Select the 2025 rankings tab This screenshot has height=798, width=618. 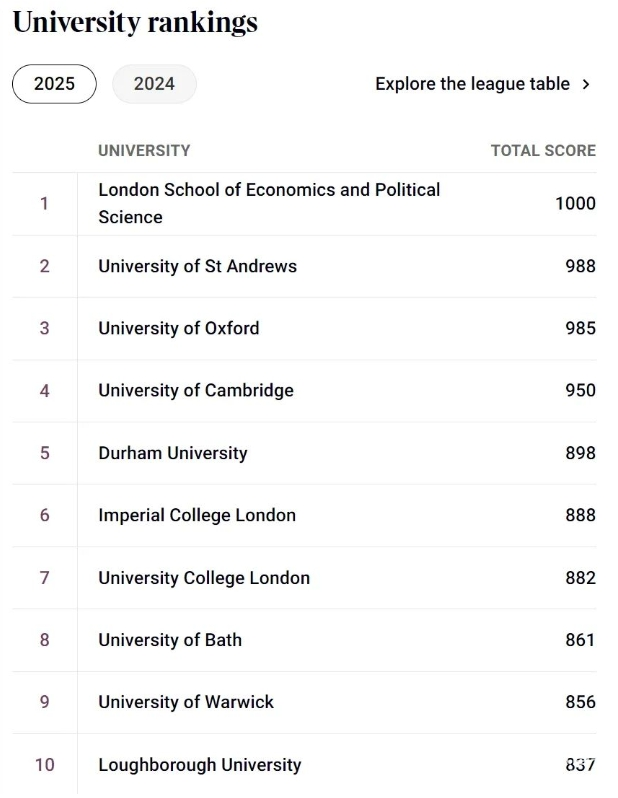click(x=54, y=84)
